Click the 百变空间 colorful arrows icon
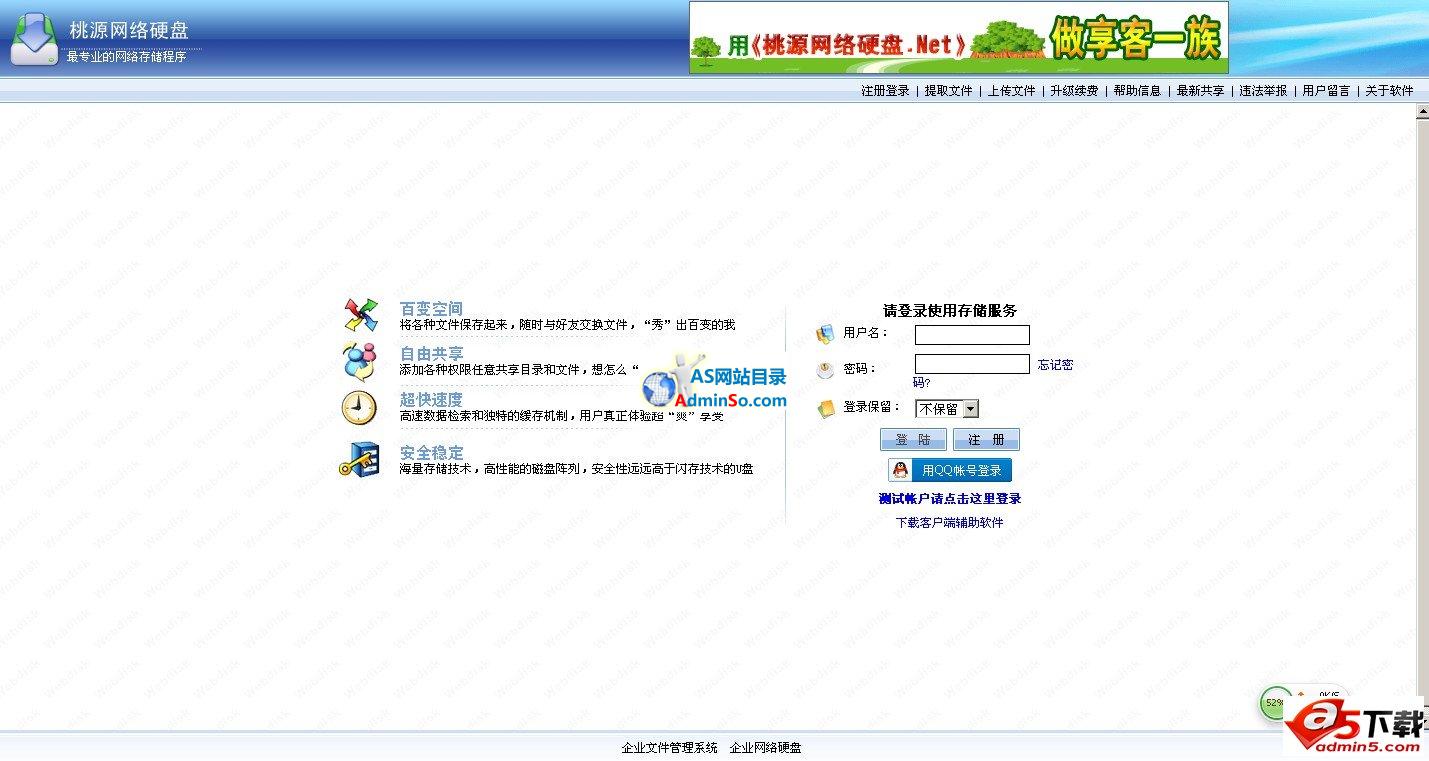The image size is (1429, 761). [x=360, y=315]
